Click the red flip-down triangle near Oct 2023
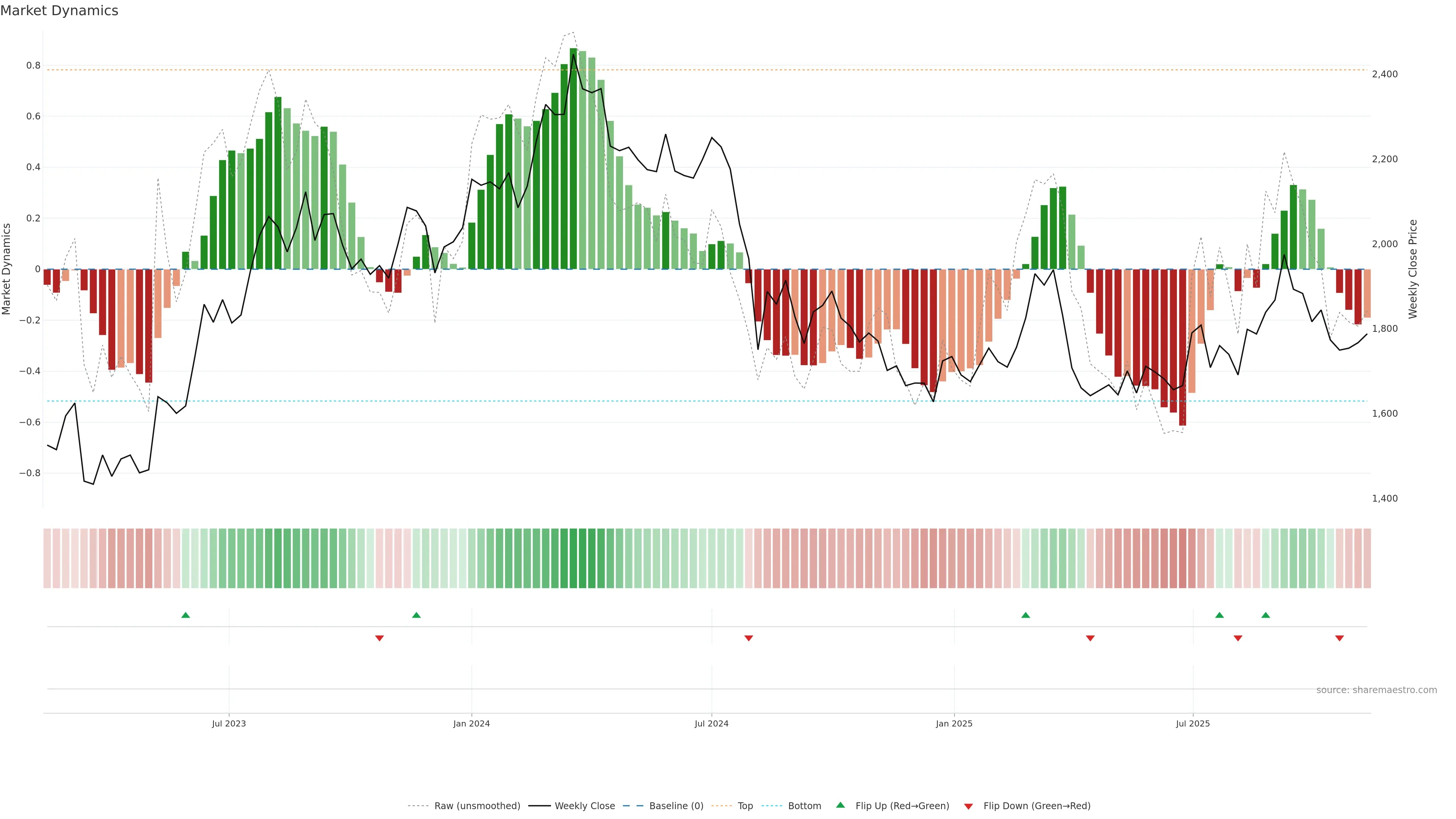 pos(379,638)
